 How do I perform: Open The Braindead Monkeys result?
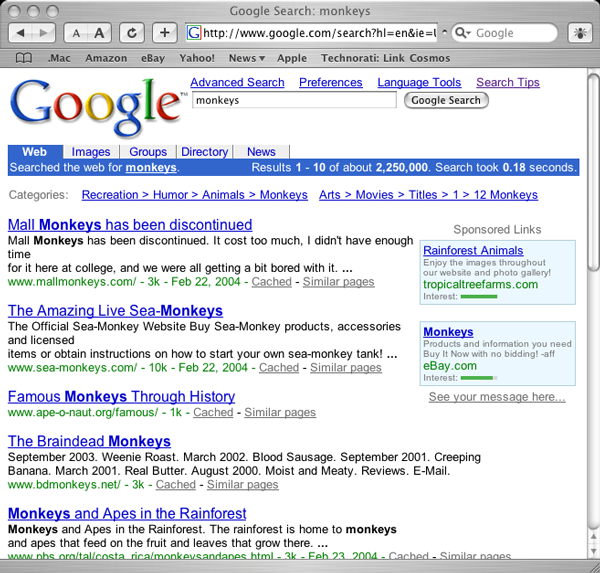click(89, 441)
